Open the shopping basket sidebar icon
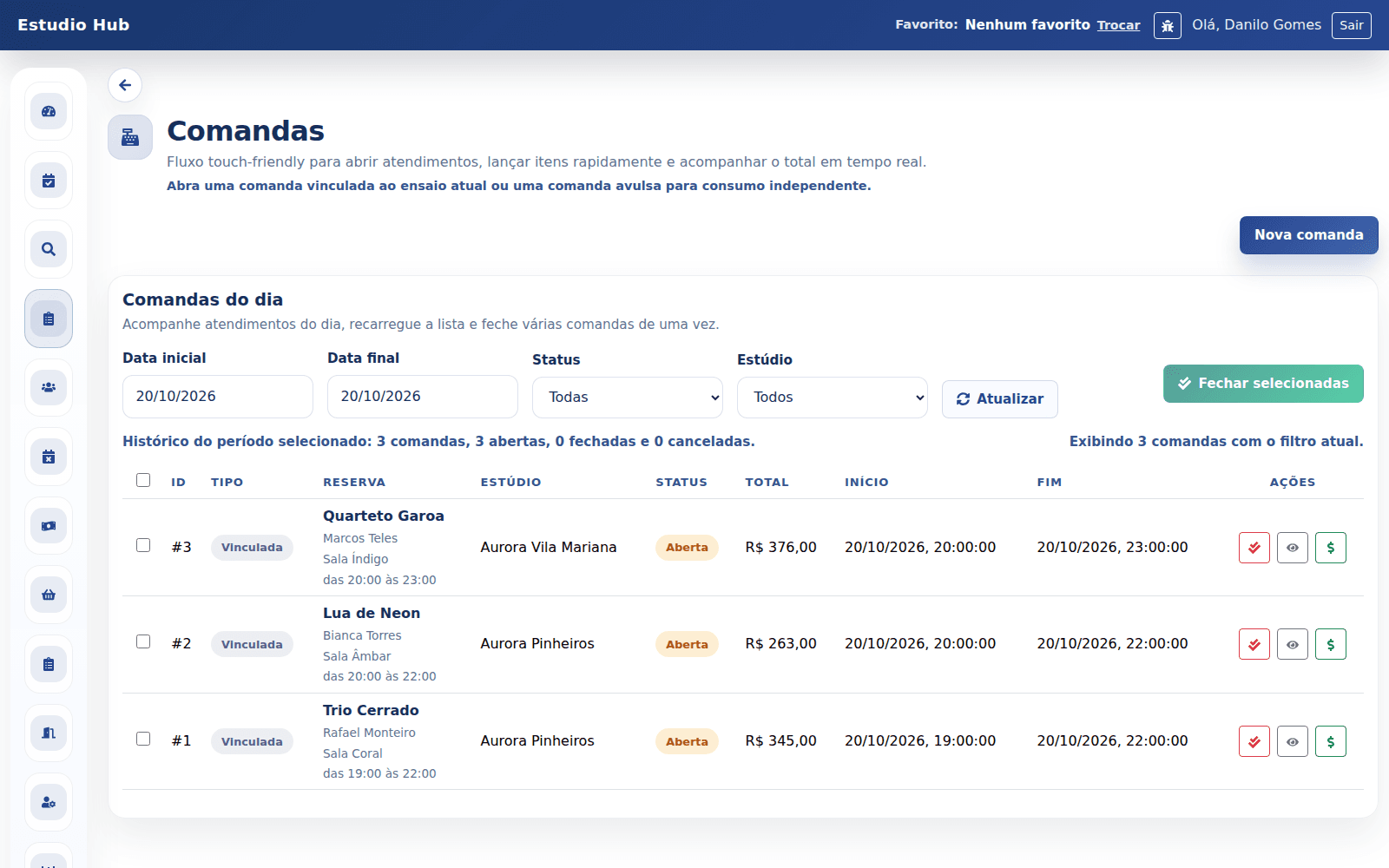This screenshot has width=1389, height=868. point(49,595)
